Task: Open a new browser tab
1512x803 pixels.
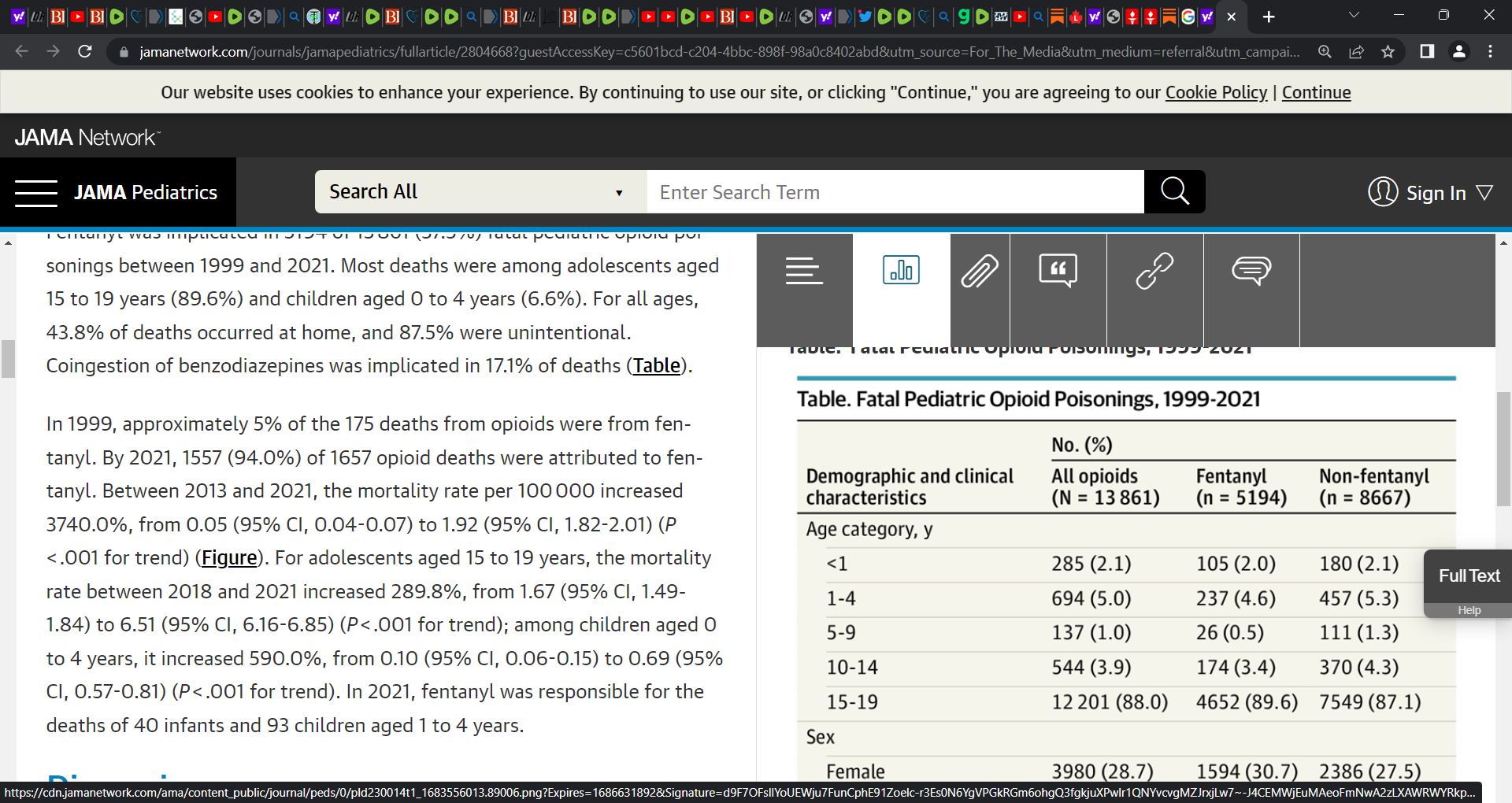Action: click(1269, 17)
